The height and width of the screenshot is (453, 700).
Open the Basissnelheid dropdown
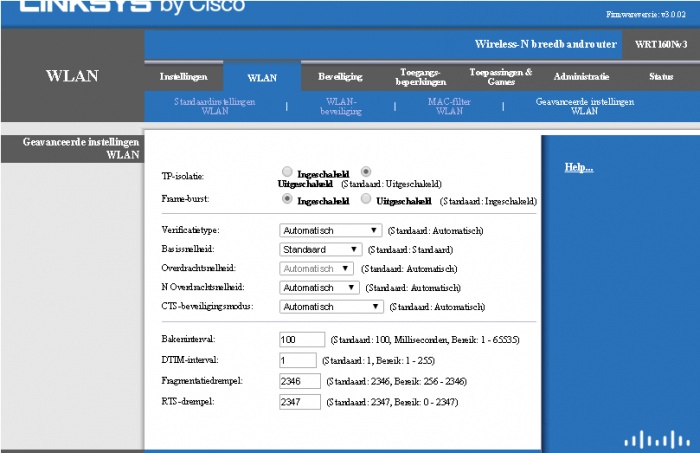pos(320,249)
